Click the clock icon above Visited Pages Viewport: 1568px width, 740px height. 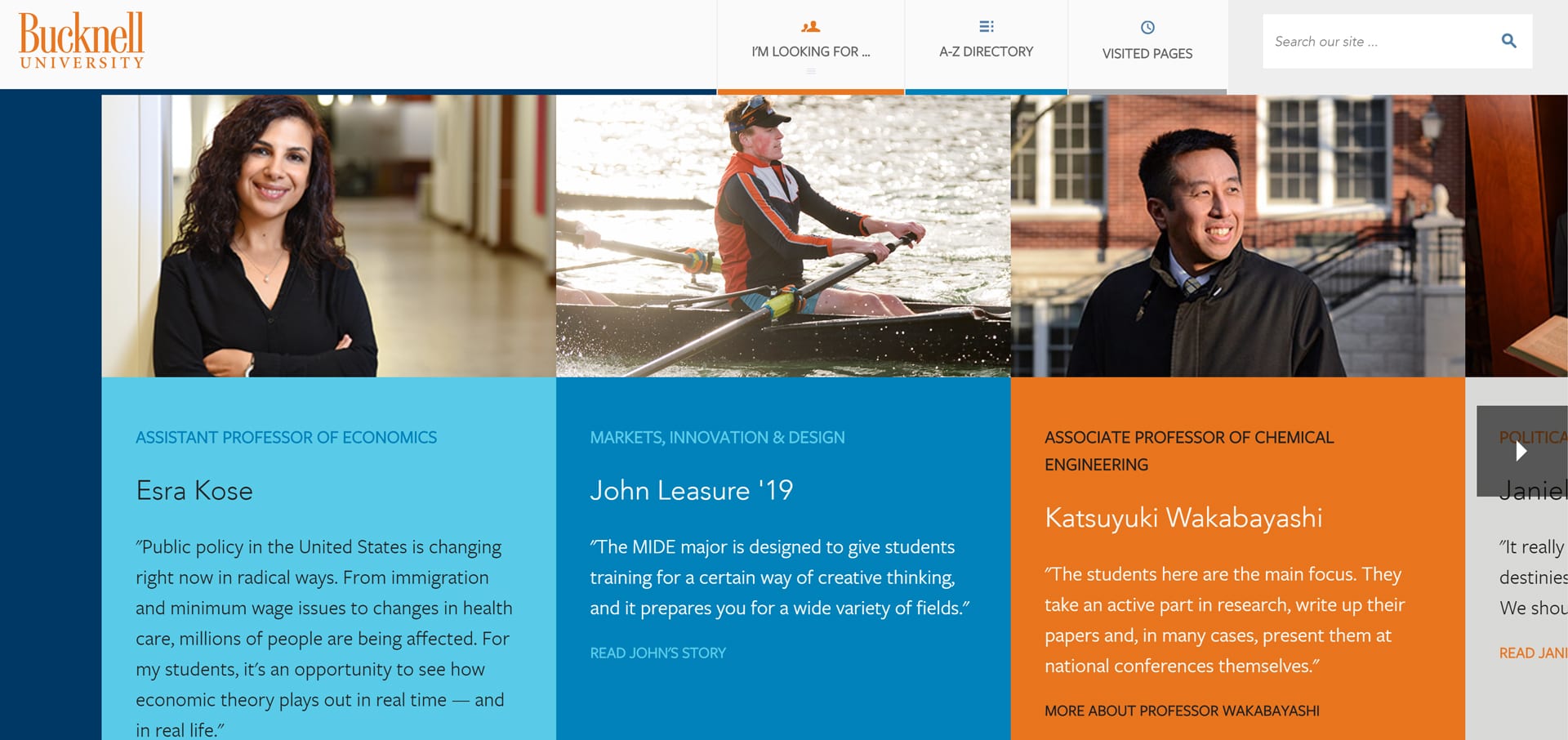pos(1147,27)
